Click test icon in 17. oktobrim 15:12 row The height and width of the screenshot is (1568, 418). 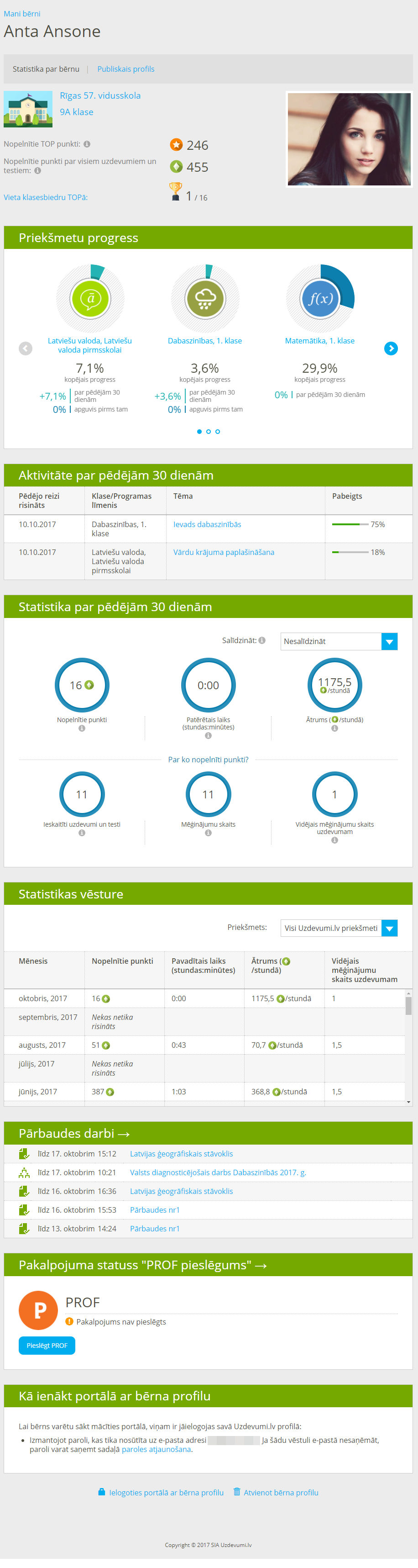coord(24,1153)
